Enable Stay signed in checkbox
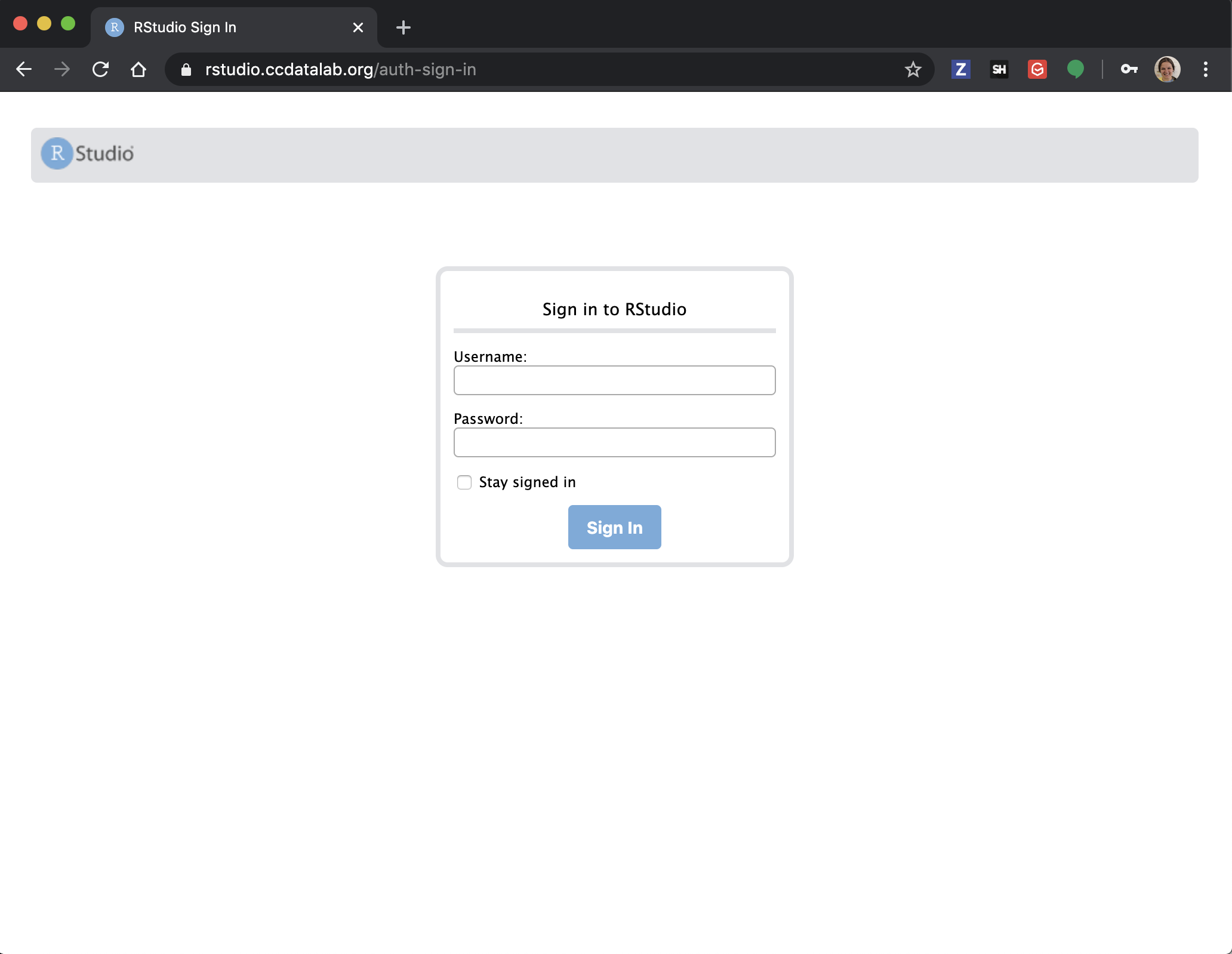 (464, 482)
